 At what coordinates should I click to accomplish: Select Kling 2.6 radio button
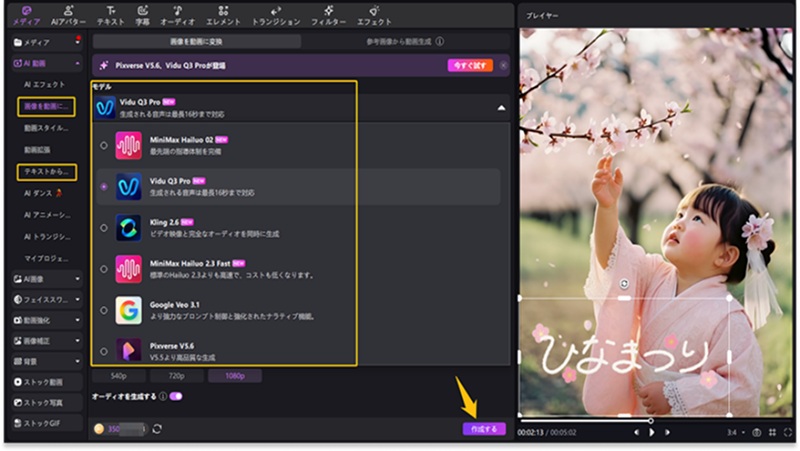pos(104,228)
